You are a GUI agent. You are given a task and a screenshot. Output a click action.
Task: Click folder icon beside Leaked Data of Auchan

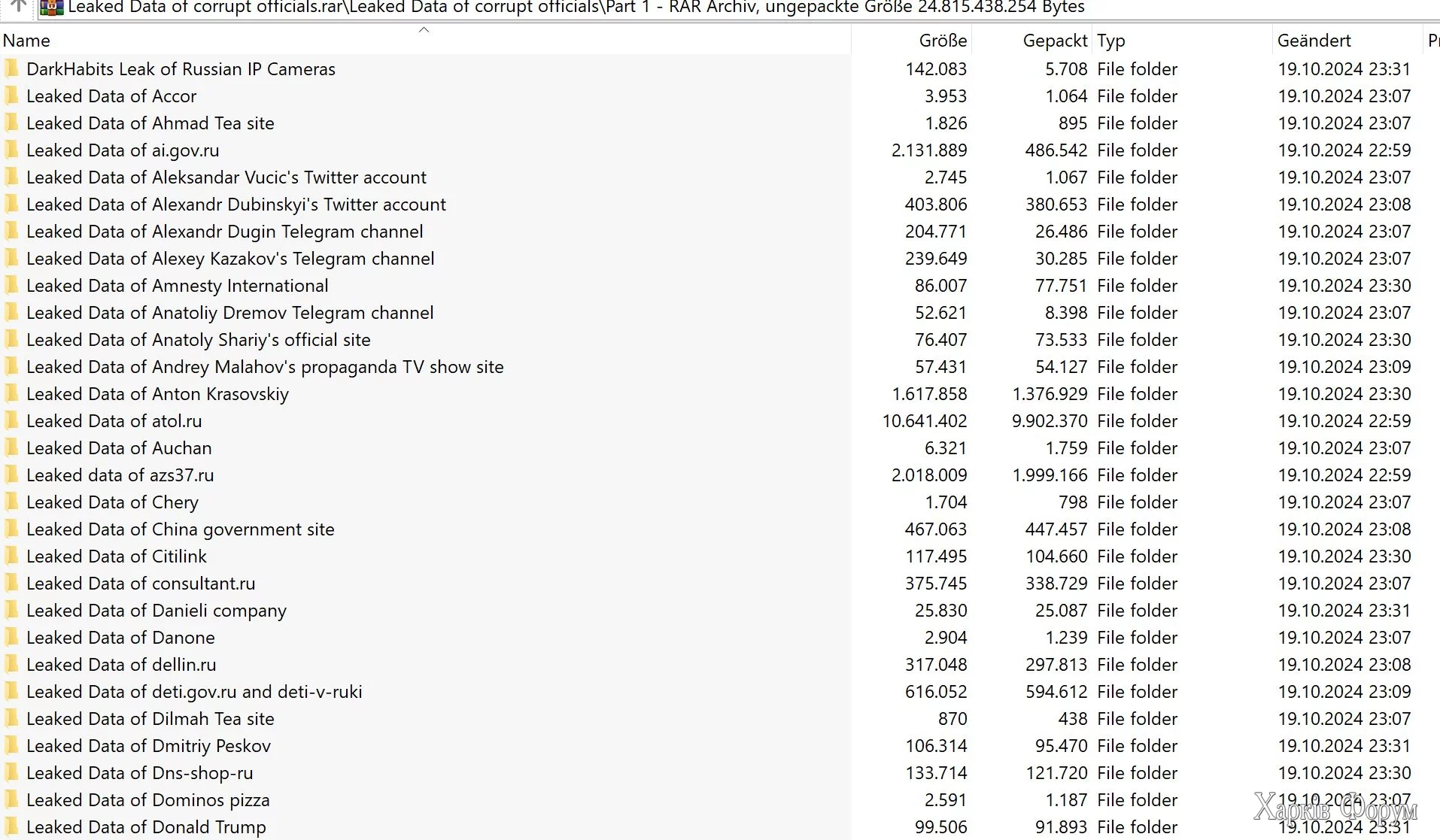(x=11, y=448)
